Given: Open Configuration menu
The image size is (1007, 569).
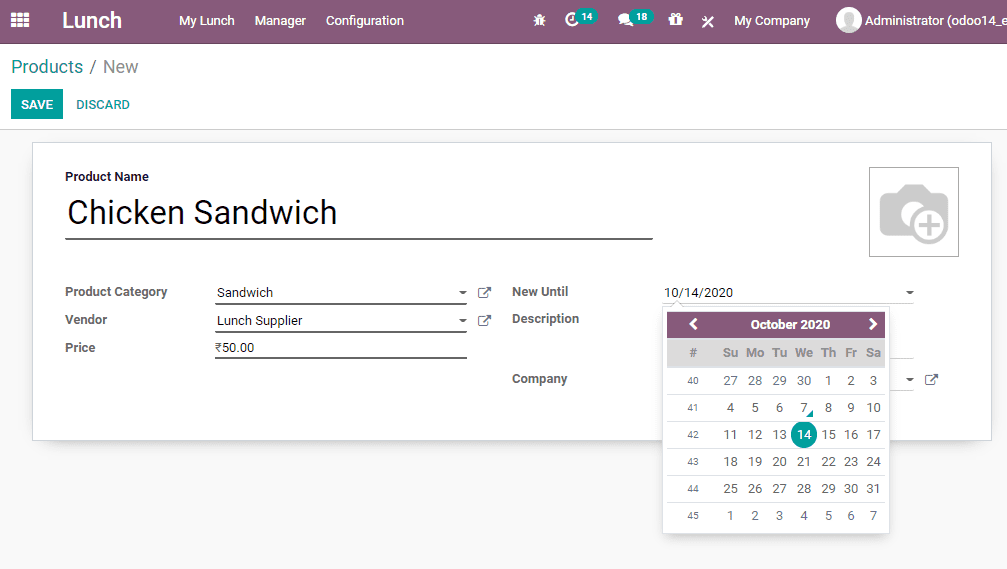Looking at the screenshot, I should pos(365,21).
